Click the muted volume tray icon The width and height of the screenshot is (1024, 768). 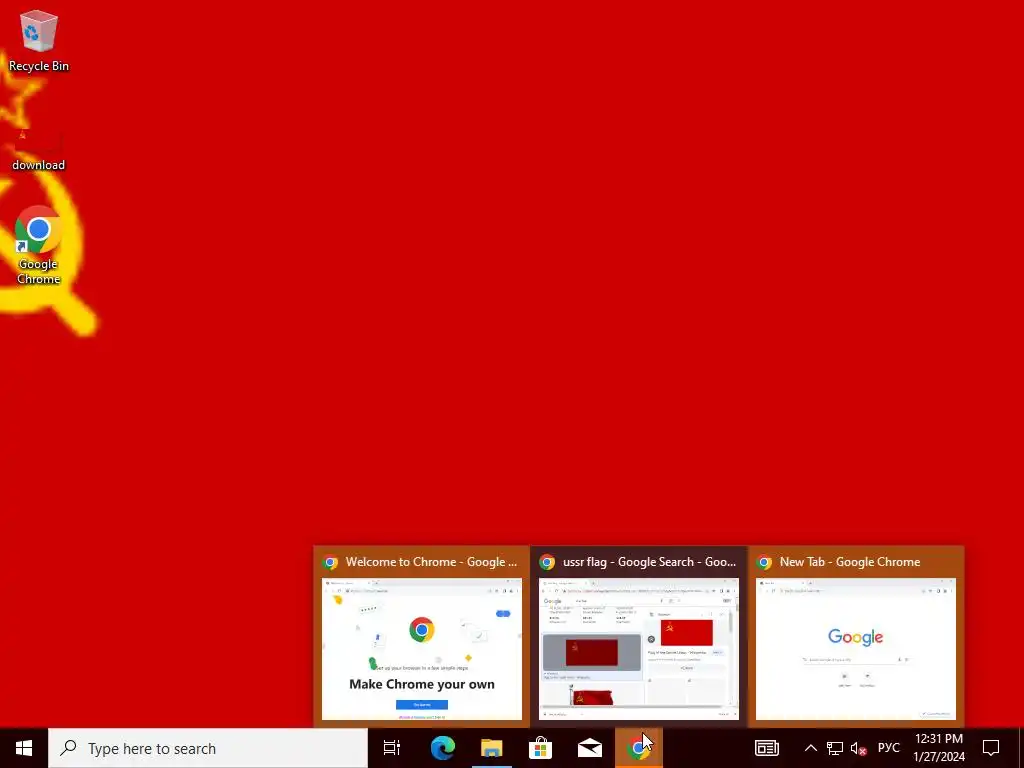point(859,748)
